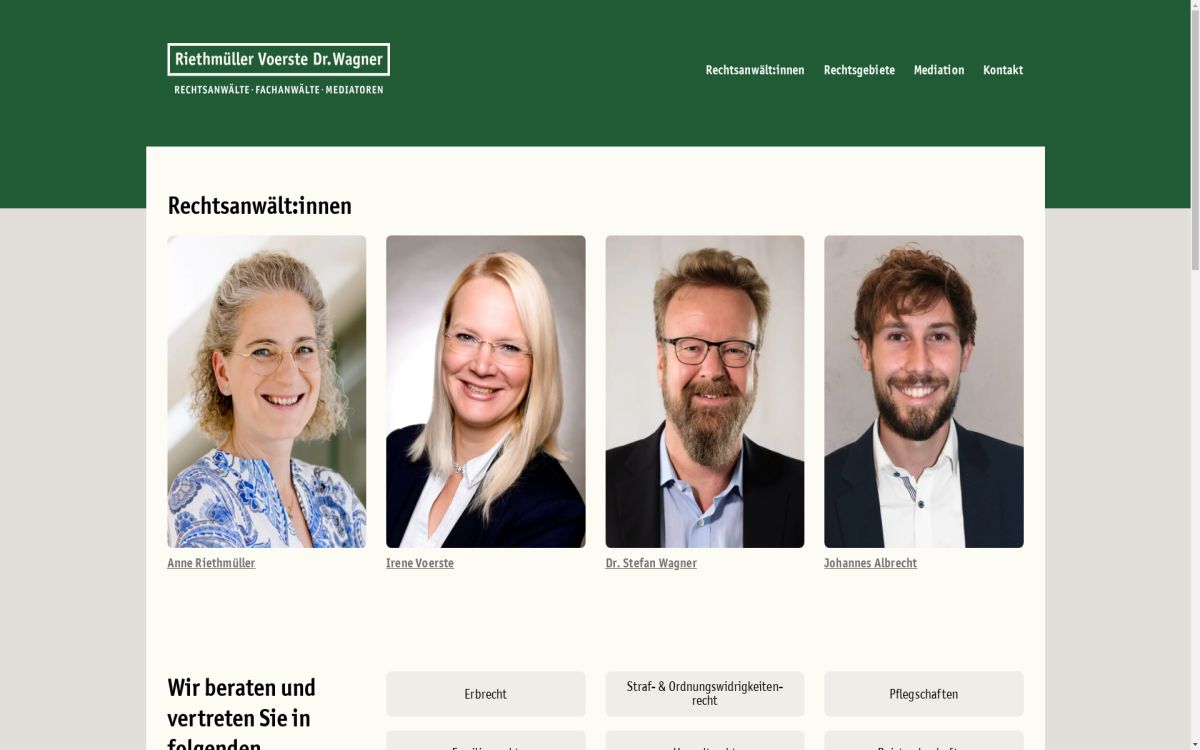Viewport: 1200px width, 750px height.
Task: Click Johannes Albrecht's portrait photo
Action: 923,391
